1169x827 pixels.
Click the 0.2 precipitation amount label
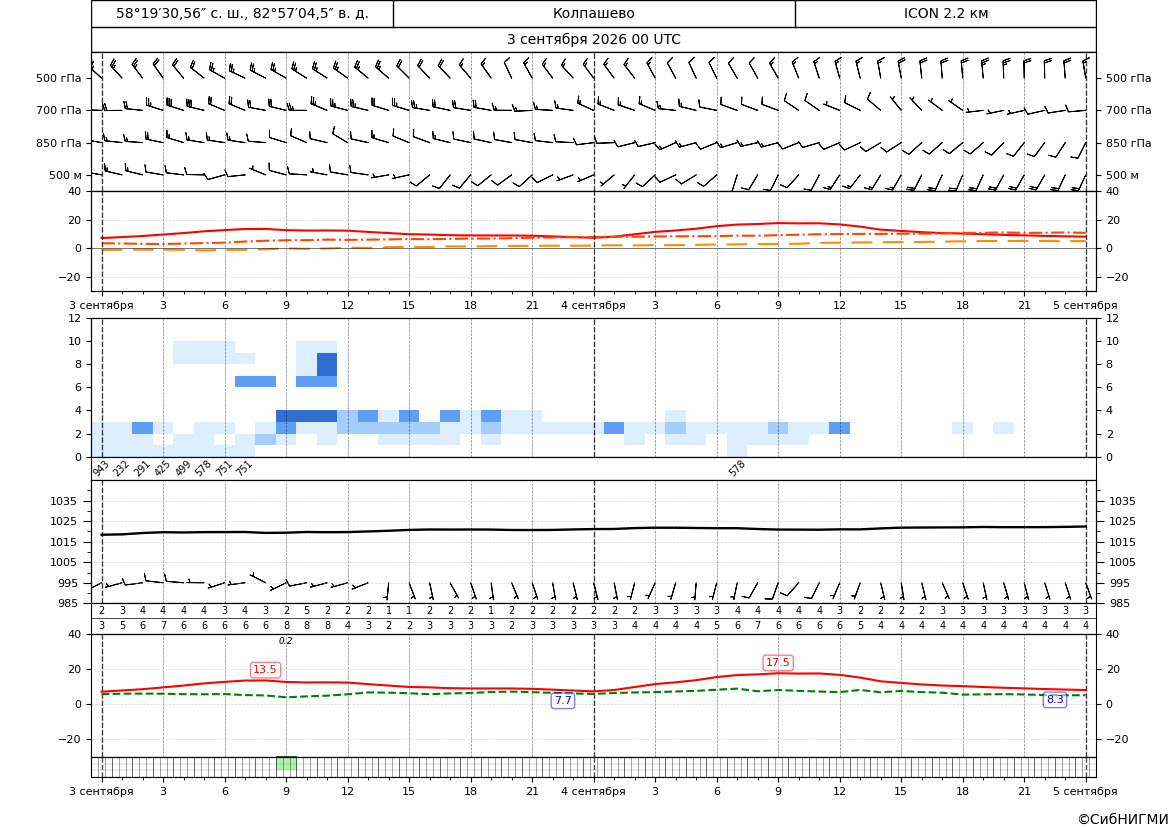[286, 641]
